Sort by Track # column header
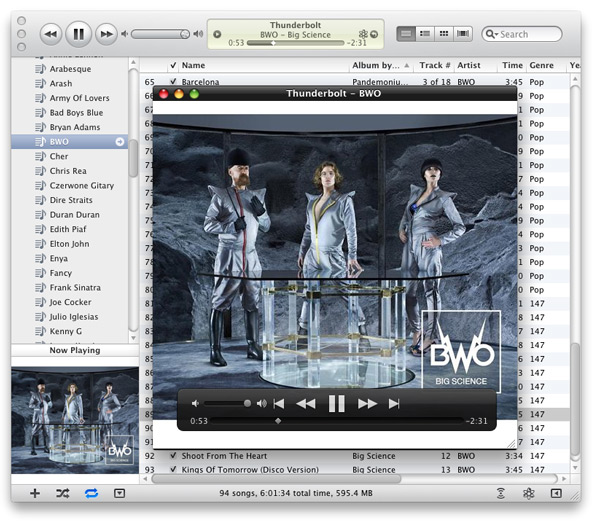The image size is (600, 524). coord(435,65)
